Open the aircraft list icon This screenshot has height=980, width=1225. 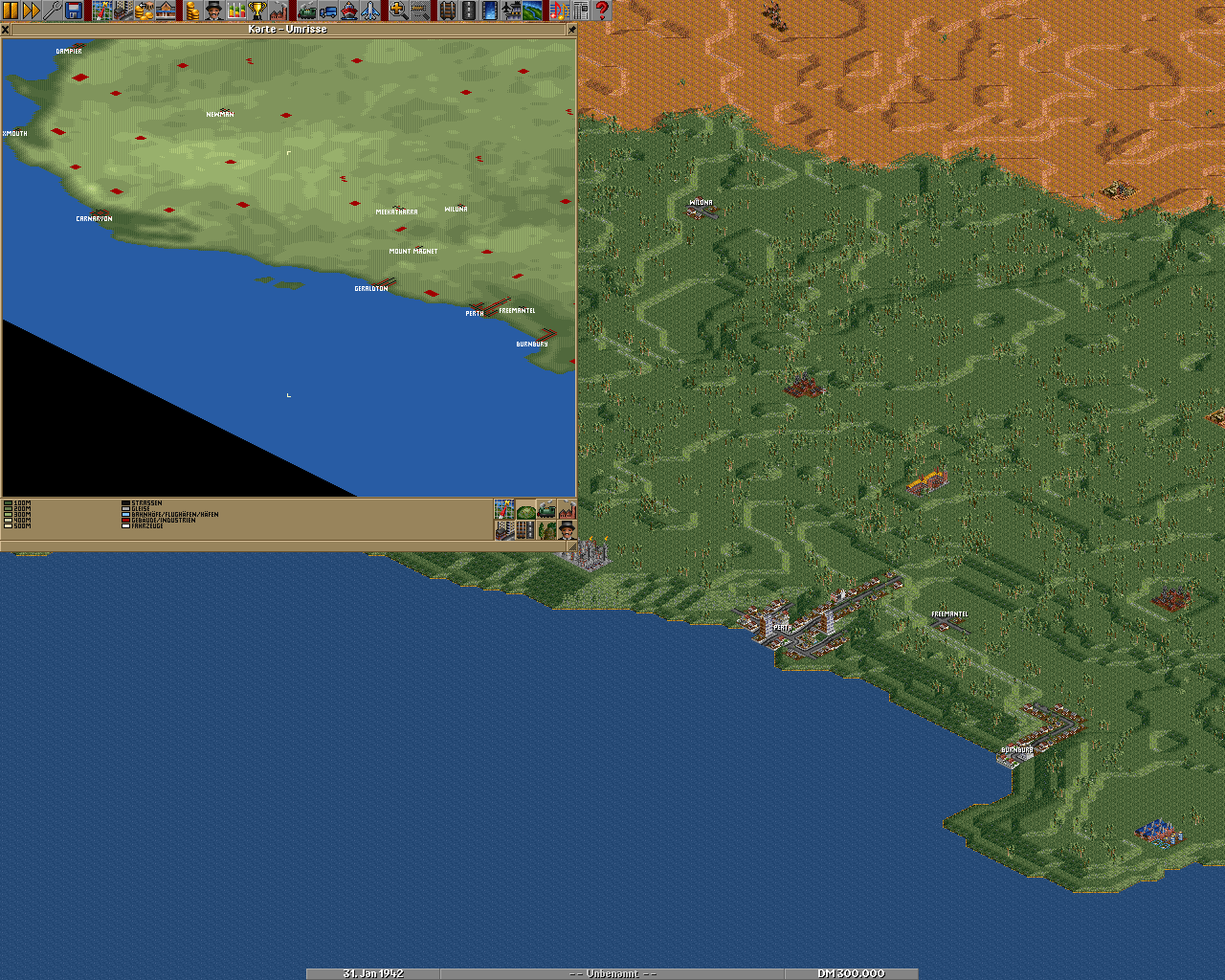coord(370,11)
